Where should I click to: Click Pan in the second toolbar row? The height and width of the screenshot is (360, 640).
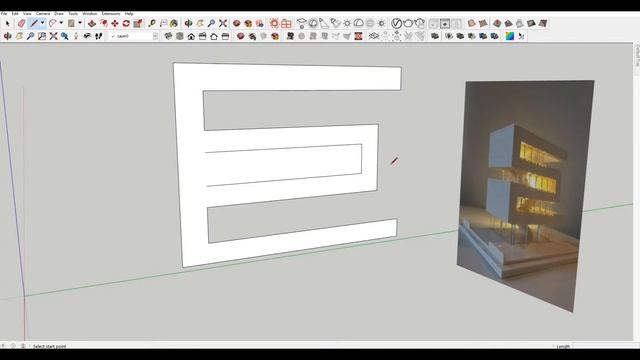pyautogui.click(x=19, y=36)
